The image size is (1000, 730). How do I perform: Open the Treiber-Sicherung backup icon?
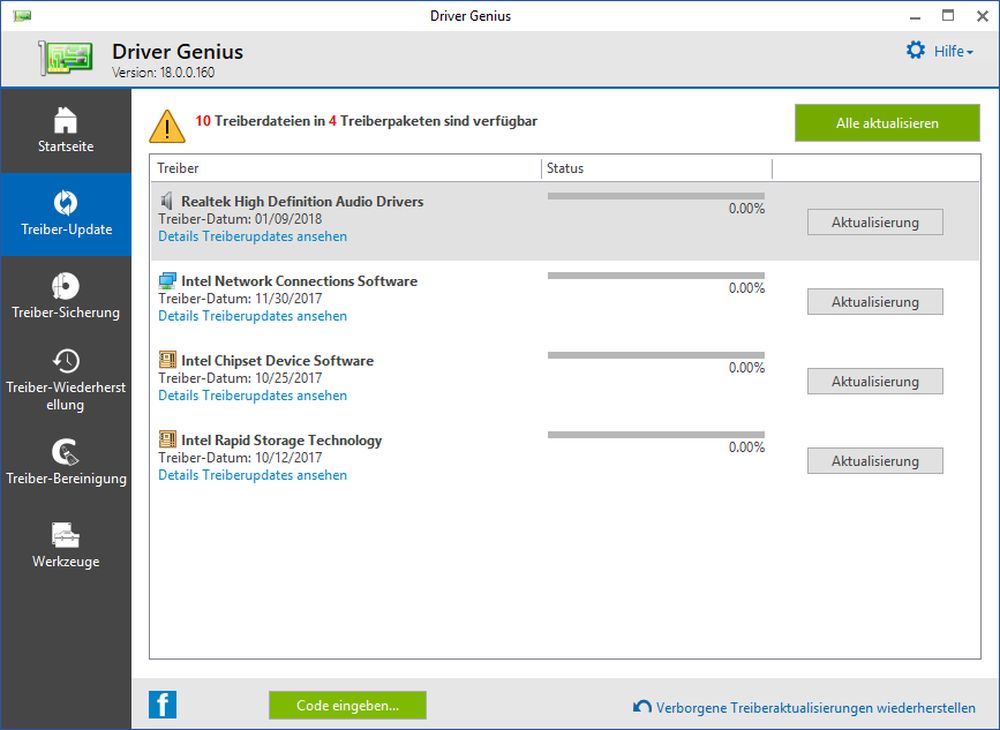[x=66, y=286]
